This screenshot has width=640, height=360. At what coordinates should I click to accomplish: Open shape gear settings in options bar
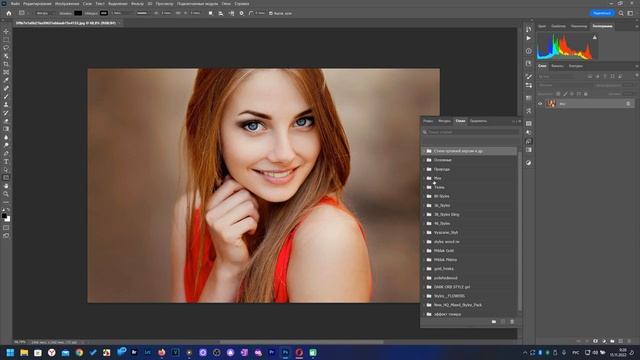tap(242, 13)
